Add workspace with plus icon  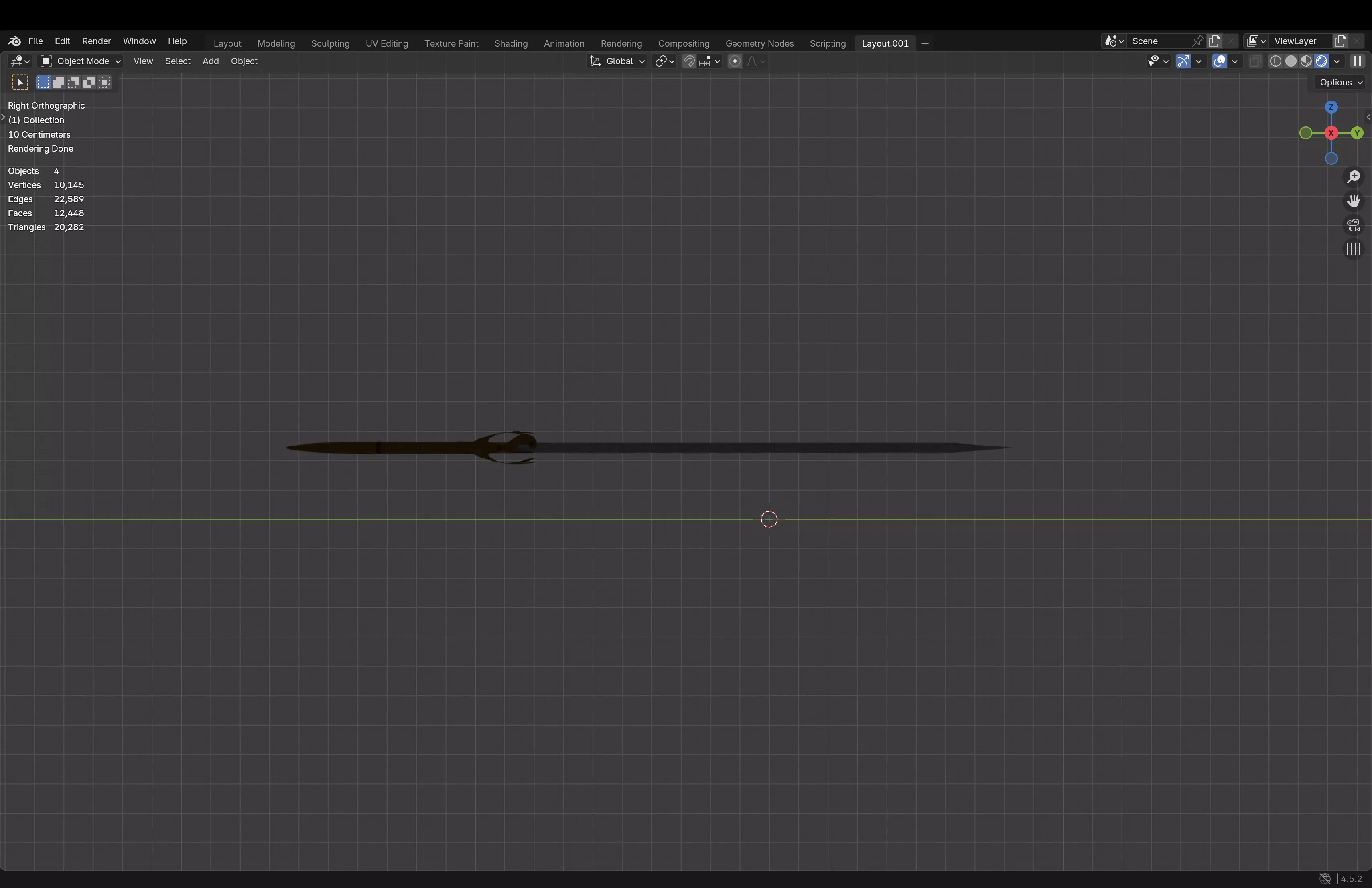point(925,43)
